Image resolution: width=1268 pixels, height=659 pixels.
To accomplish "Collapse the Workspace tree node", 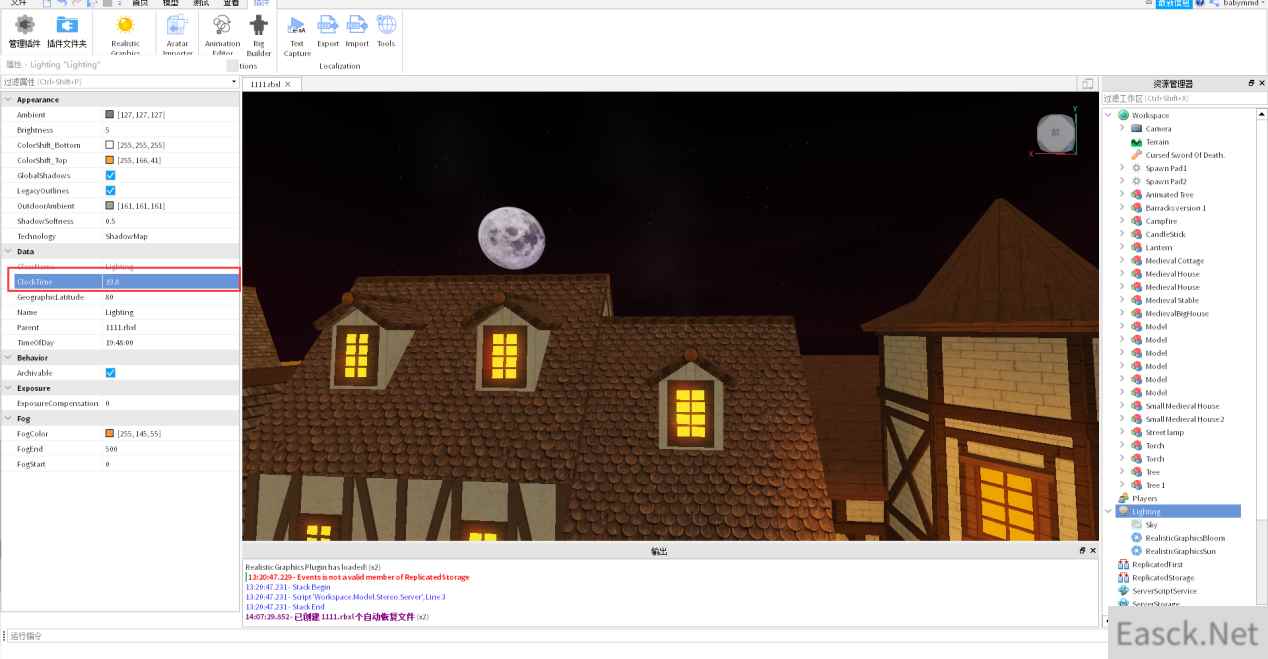I will [1108, 115].
